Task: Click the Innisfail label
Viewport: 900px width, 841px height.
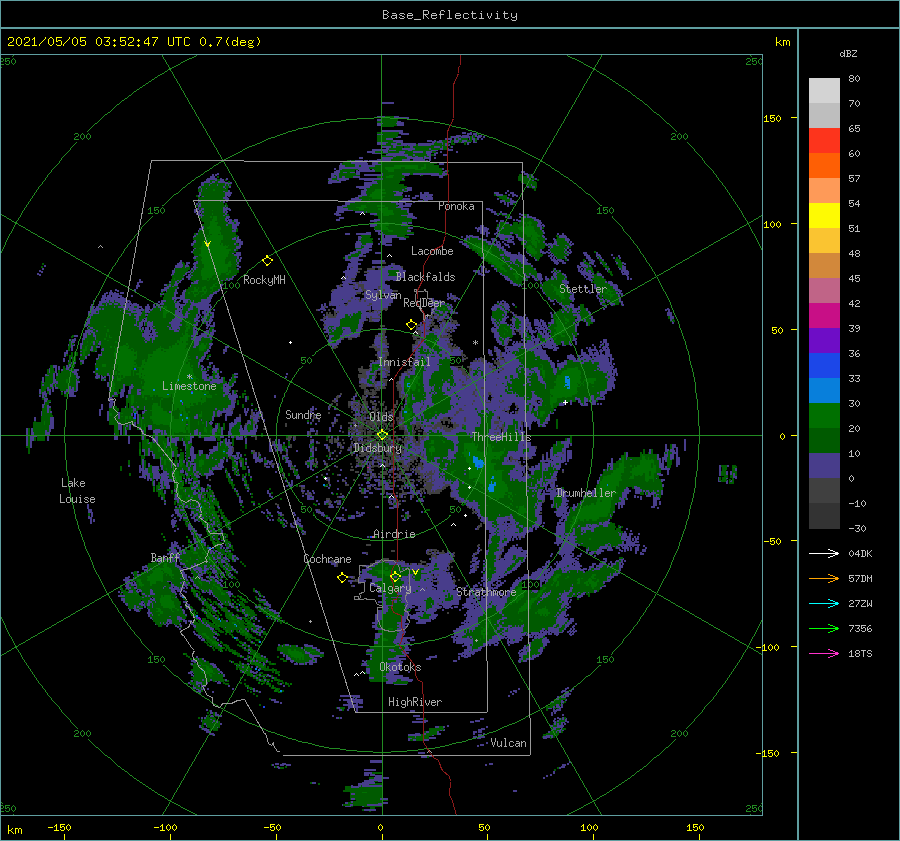Action: tap(404, 362)
